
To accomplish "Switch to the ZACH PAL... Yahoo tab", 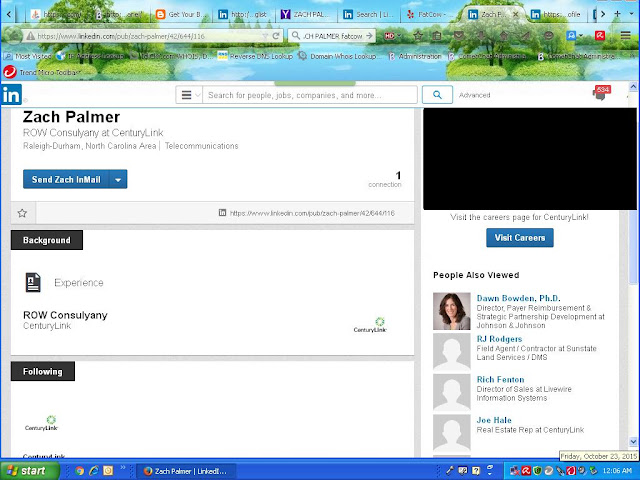I will [x=306, y=15].
